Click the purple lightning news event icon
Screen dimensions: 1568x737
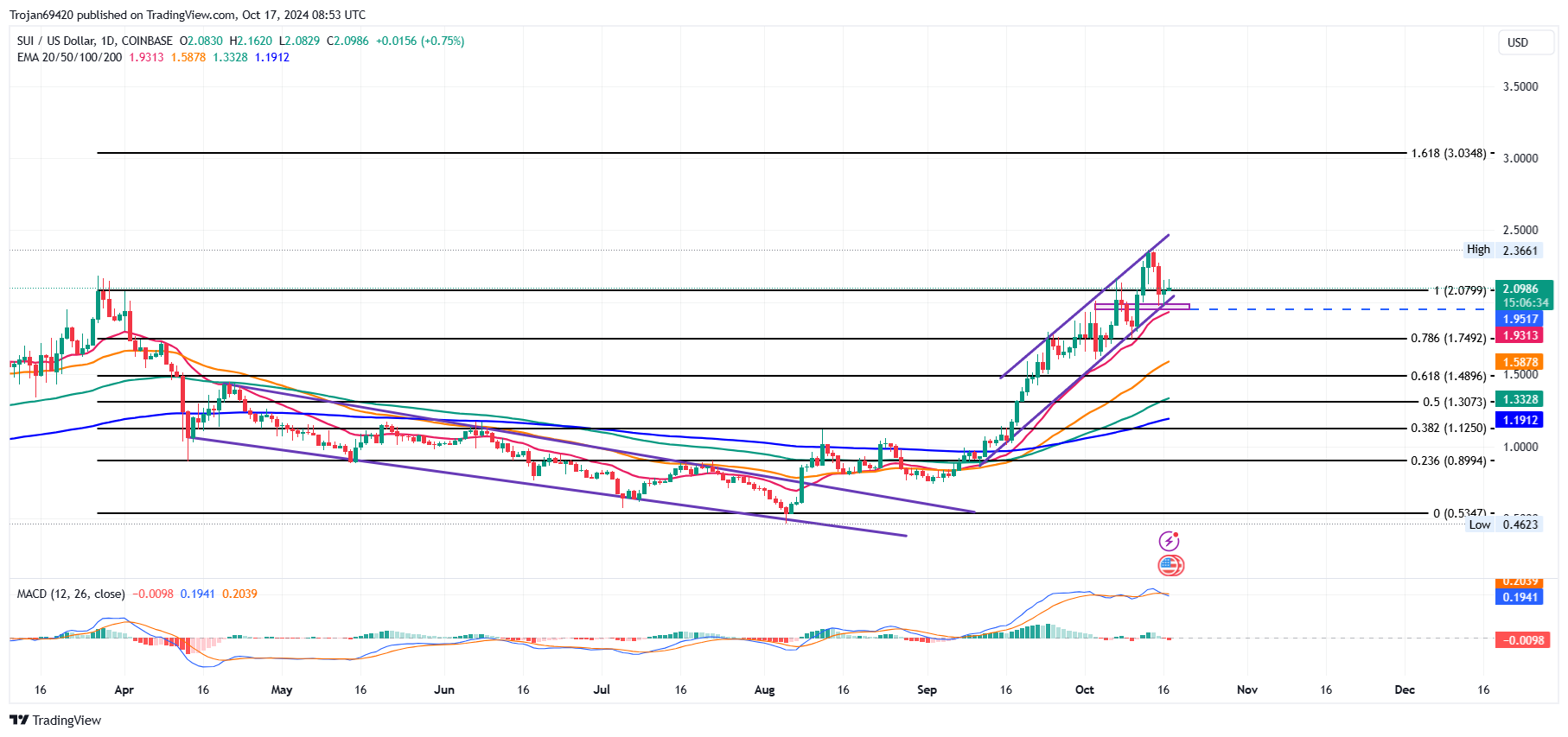(x=1169, y=541)
